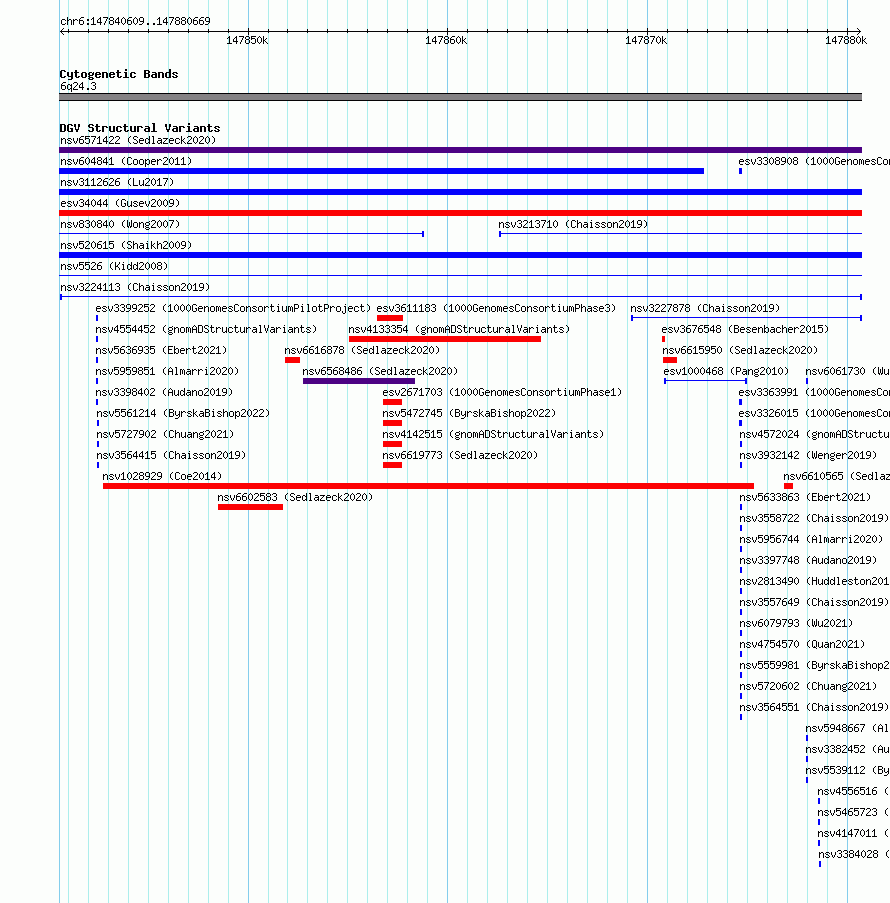The image size is (890, 903).
Task: Open nsv4554452 gnomADStructuralVariants label
Action: tap(206, 329)
